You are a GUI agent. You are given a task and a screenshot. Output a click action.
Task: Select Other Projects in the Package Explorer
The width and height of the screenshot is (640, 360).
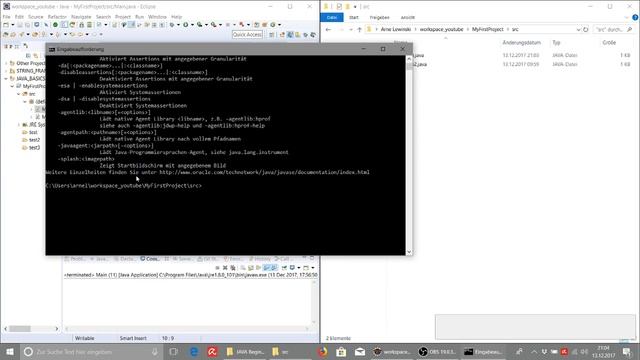[31, 63]
